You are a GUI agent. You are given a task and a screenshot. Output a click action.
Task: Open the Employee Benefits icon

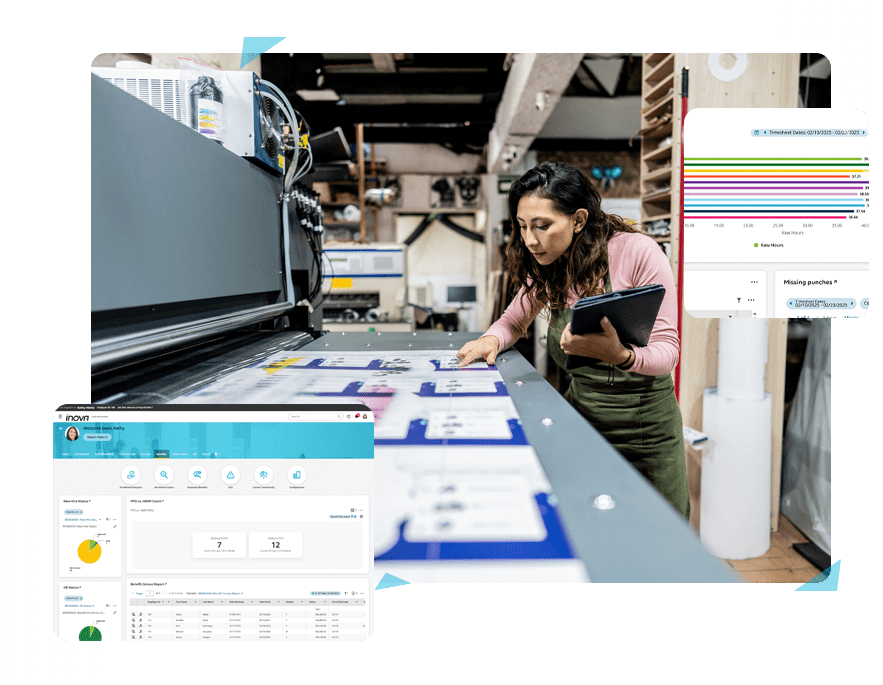[x=197, y=475]
